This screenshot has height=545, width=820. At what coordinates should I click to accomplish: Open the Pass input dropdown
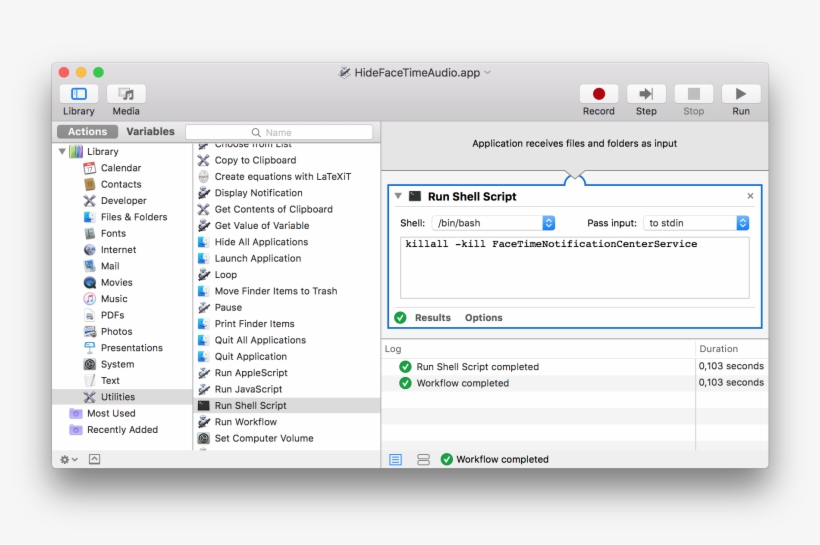click(x=696, y=223)
